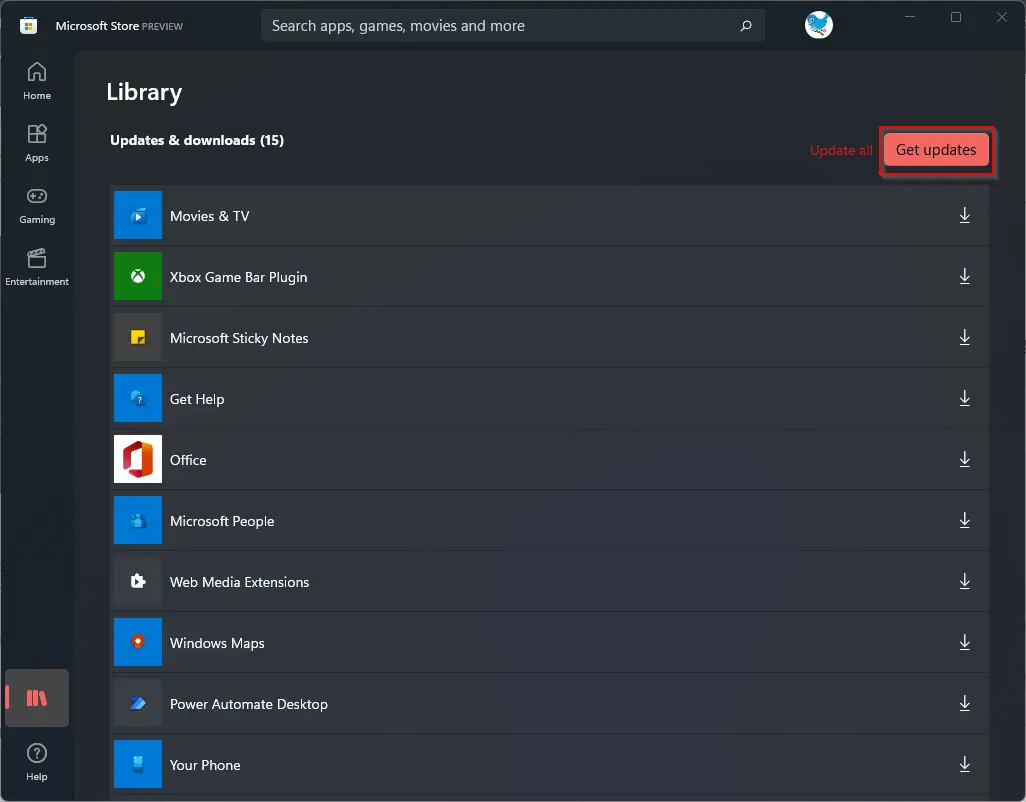Close the Microsoft Store window
The width and height of the screenshot is (1026, 802).
click(1001, 17)
